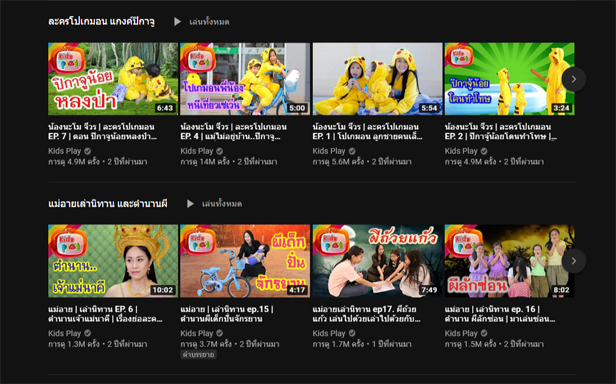
Task: Click Kids Play channel under EP. 1 video
Action: coord(329,151)
